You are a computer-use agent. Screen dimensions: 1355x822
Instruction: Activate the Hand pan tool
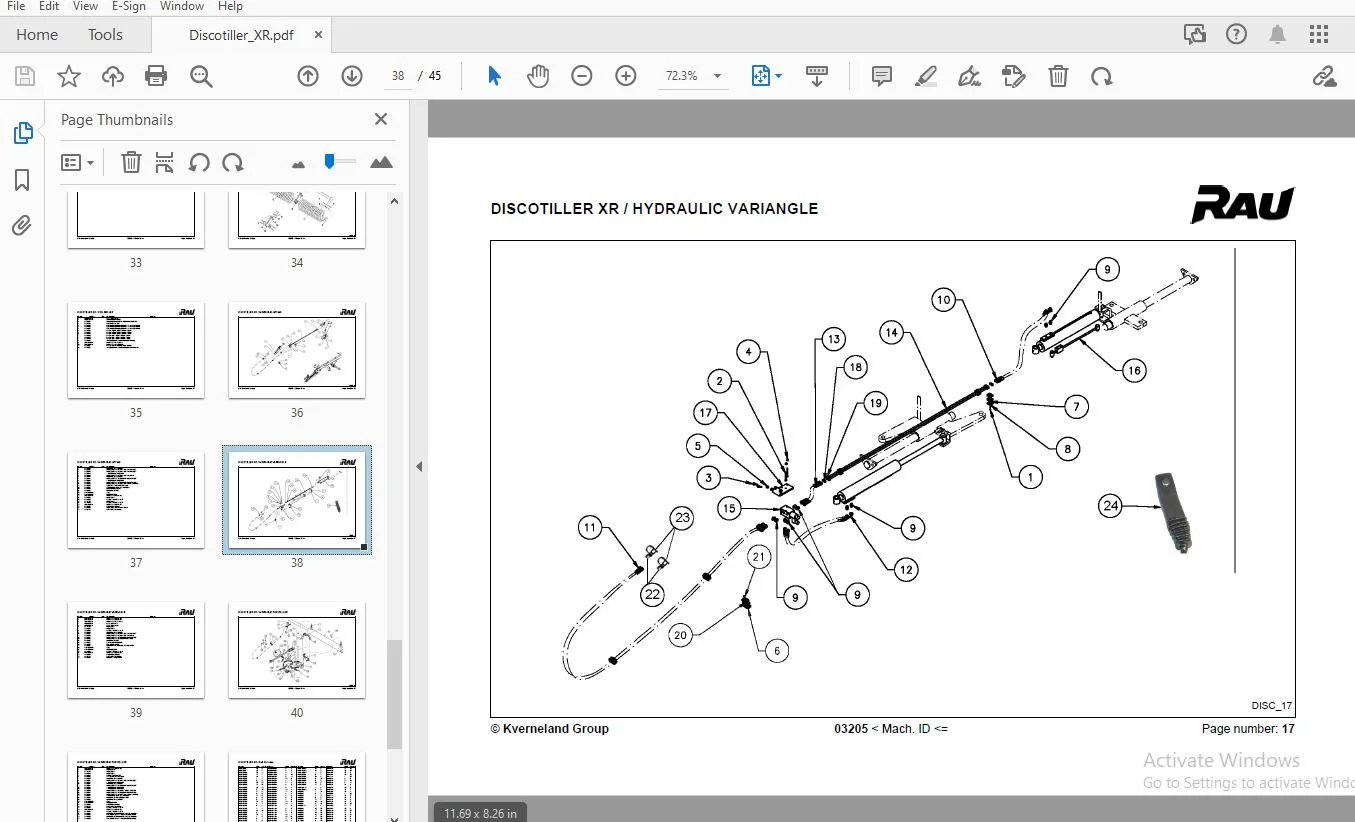538,76
